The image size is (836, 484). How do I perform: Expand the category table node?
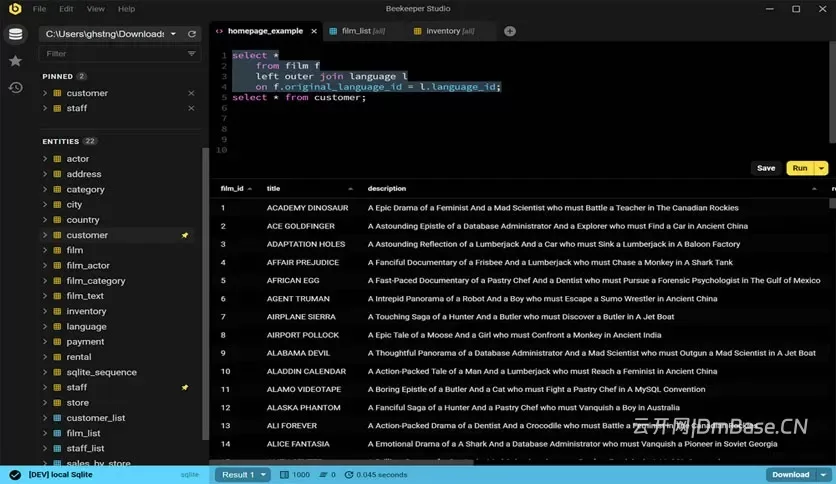click(x=45, y=189)
